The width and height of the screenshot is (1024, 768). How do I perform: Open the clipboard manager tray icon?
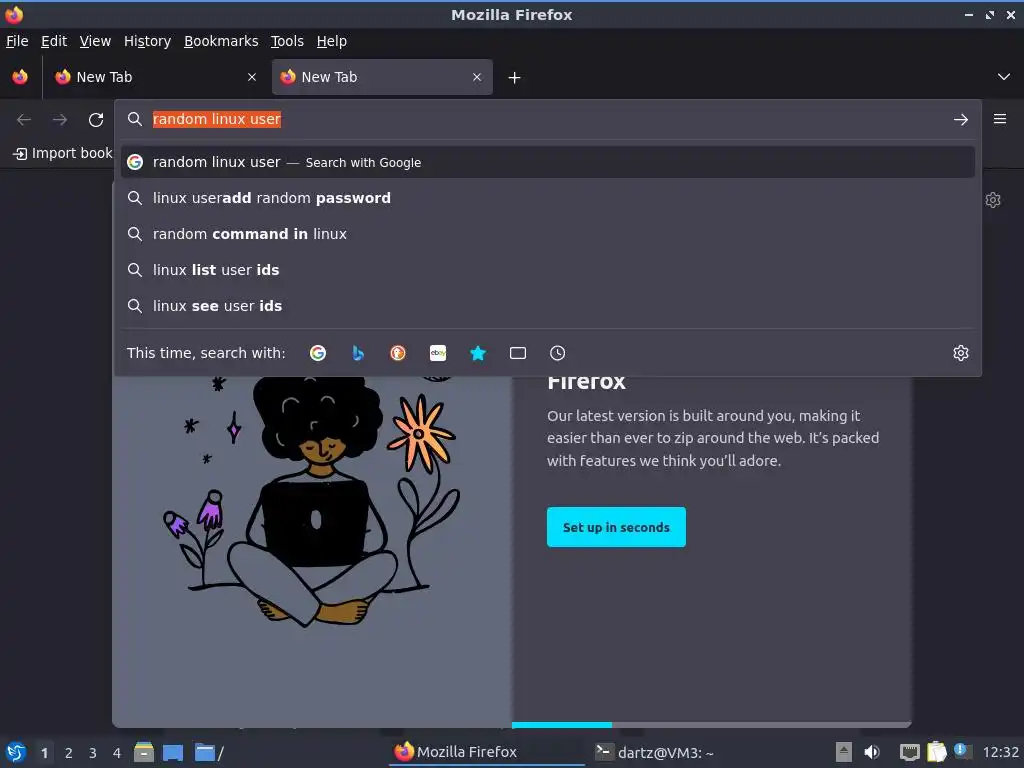936,752
